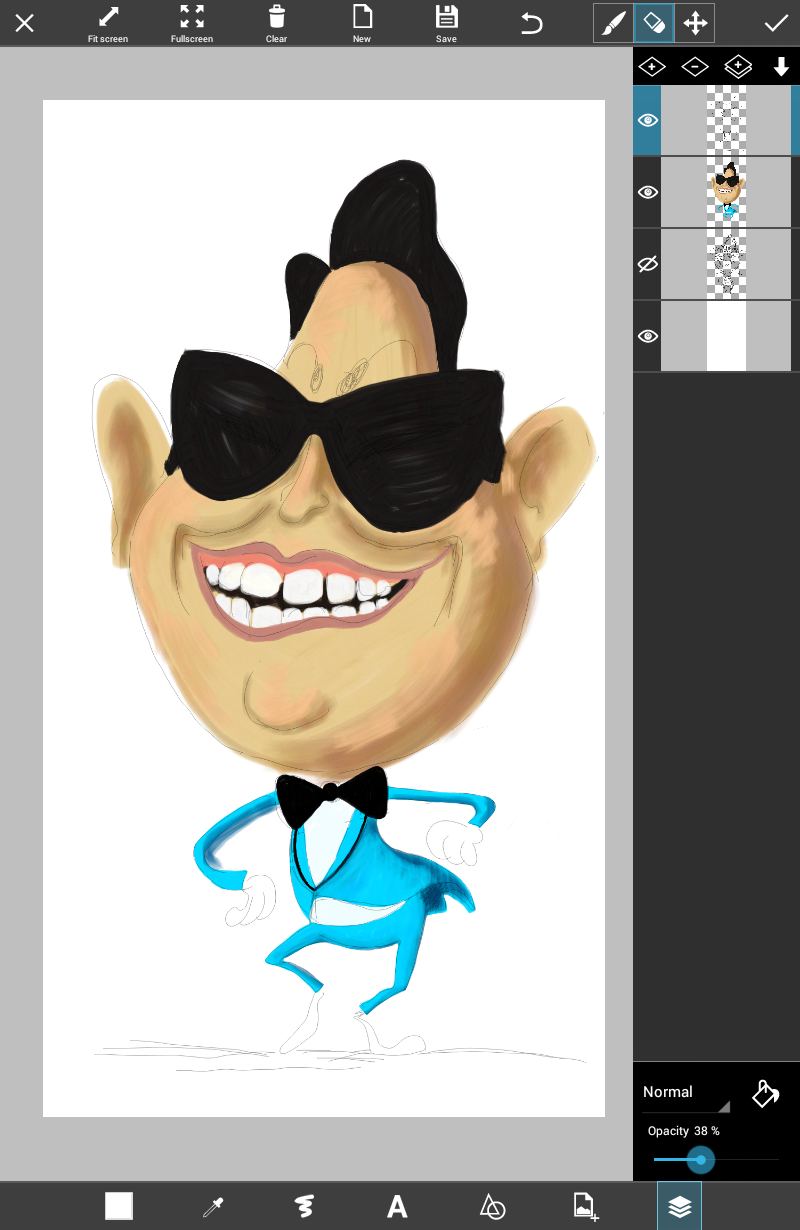Adjust the layer Opacity slider
The image size is (800, 1230).
[715, 1160]
